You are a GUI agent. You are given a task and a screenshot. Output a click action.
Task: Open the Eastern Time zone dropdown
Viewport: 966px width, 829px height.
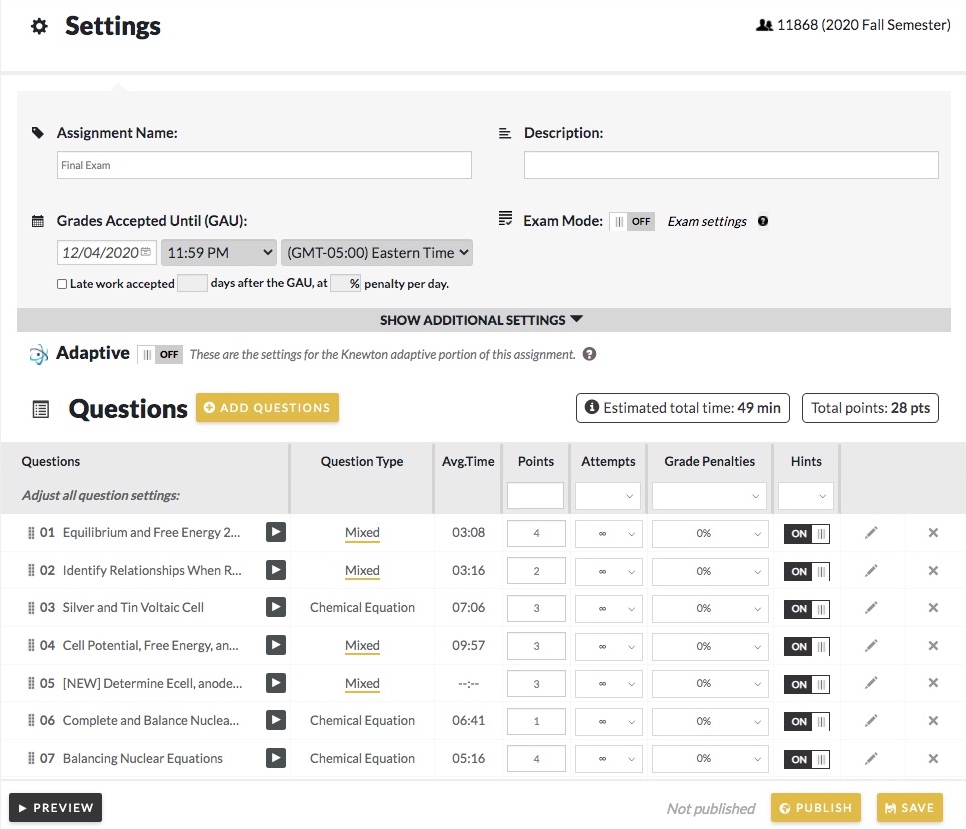click(376, 253)
